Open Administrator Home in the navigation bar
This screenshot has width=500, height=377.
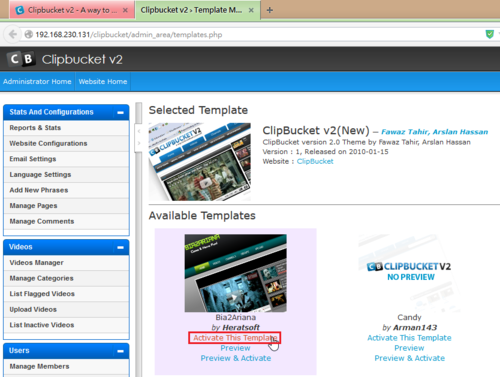[x=37, y=82]
